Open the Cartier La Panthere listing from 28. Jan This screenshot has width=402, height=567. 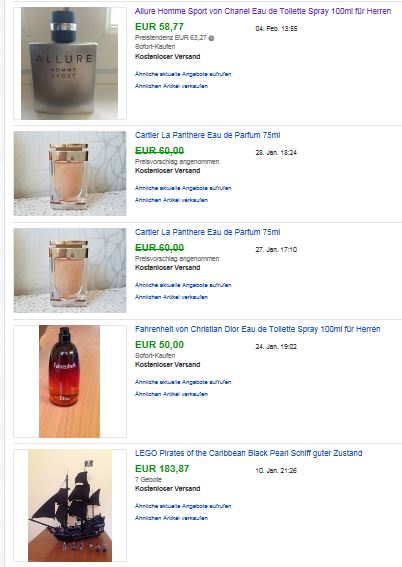pyautogui.click(x=208, y=135)
